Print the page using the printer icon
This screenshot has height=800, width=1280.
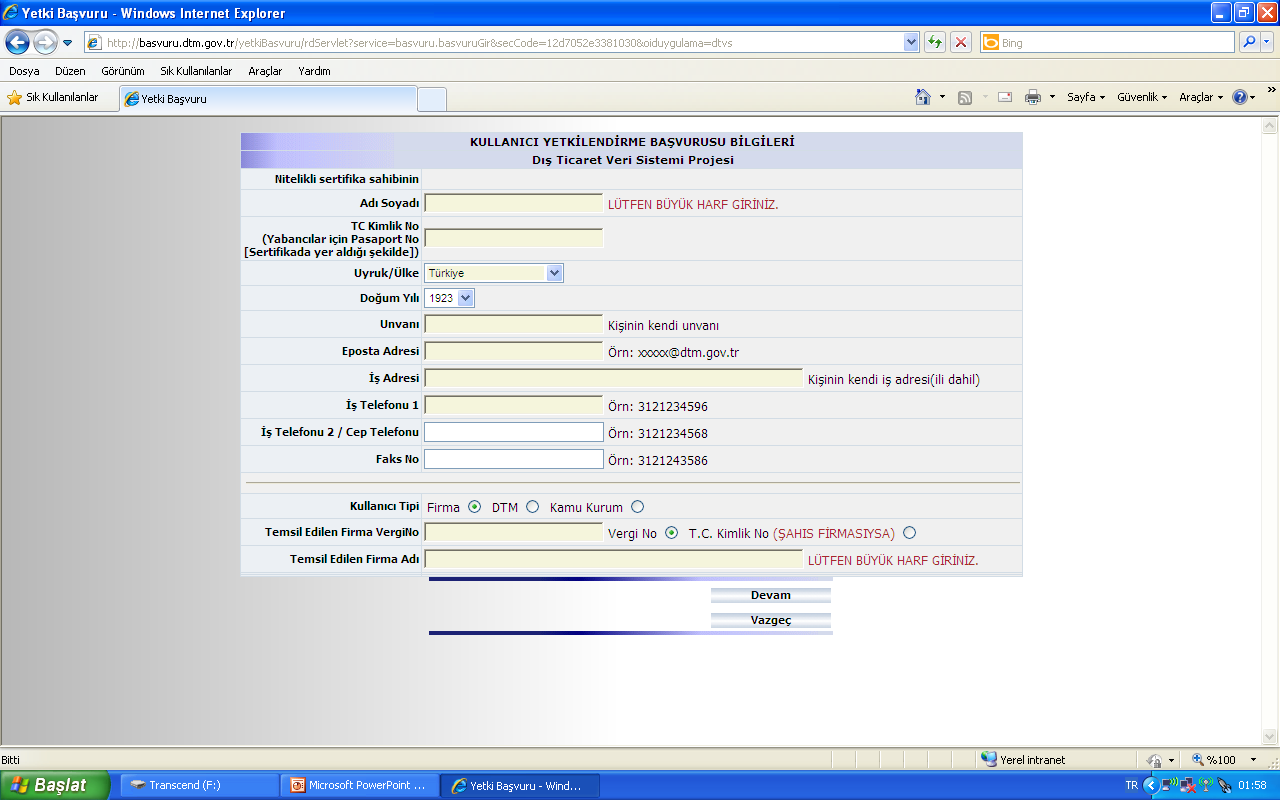tap(1033, 97)
